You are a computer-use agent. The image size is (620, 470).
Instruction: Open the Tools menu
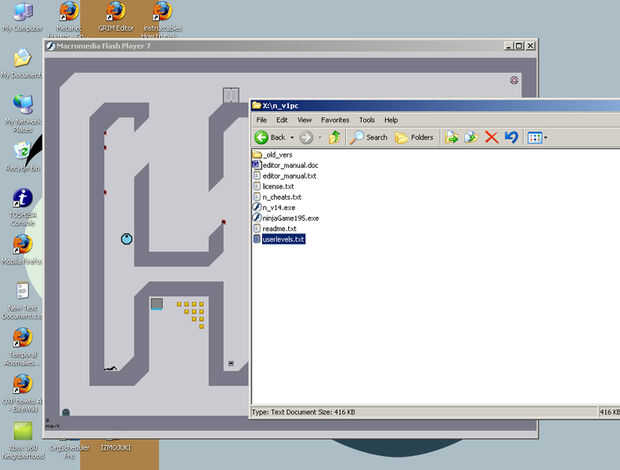tap(367, 120)
